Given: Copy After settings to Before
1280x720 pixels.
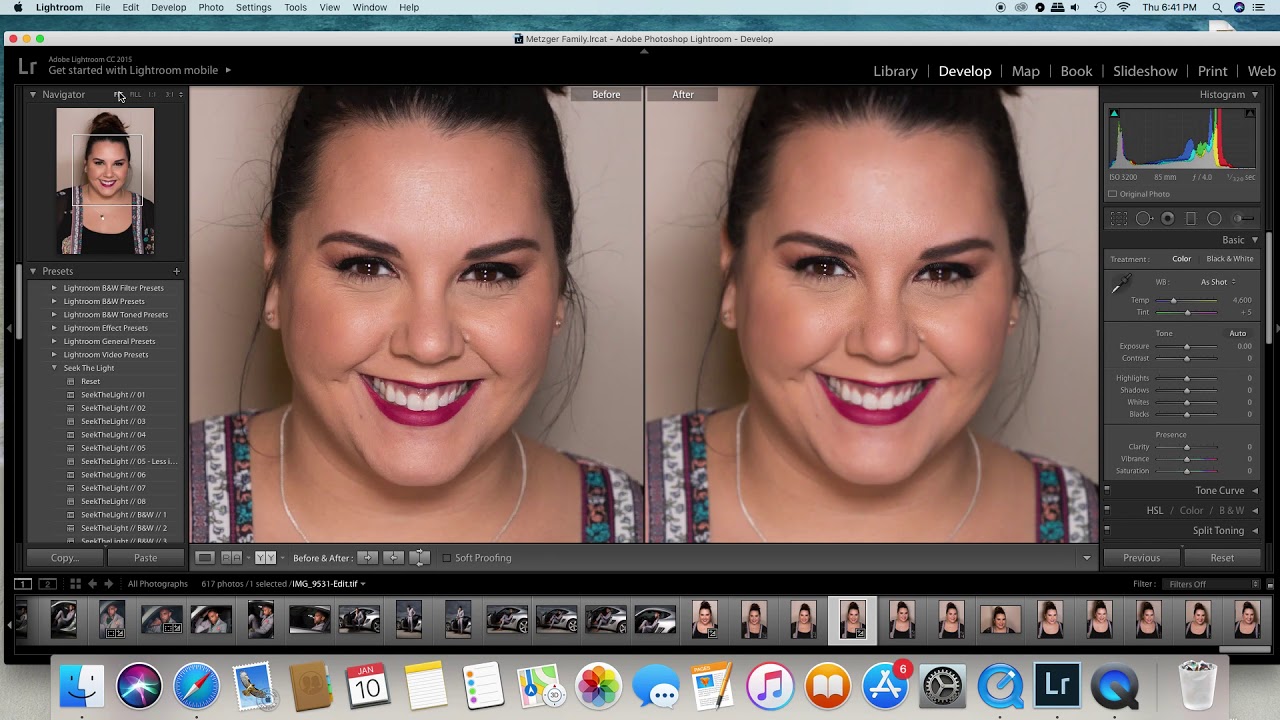Looking at the screenshot, I should [x=393, y=558].
